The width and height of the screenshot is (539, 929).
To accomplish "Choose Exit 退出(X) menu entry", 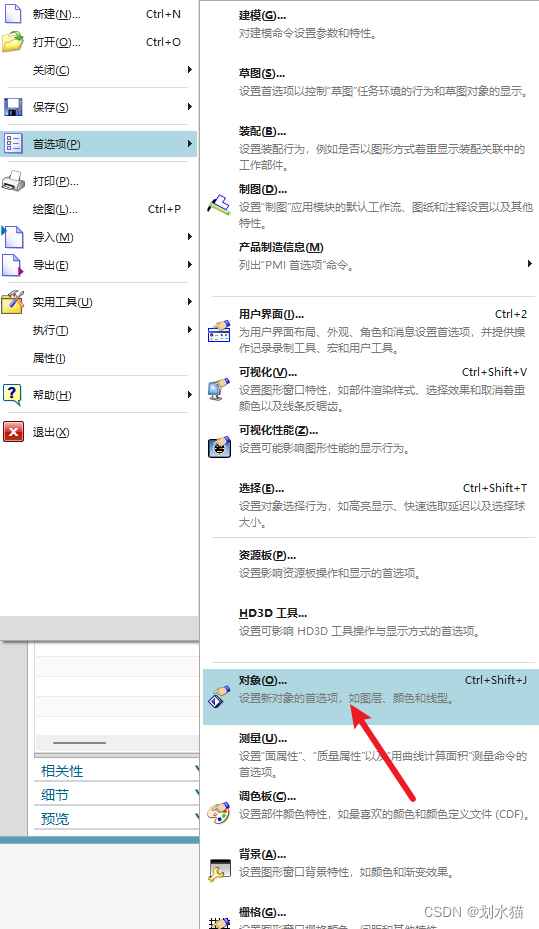I will (x=98, y=432).
